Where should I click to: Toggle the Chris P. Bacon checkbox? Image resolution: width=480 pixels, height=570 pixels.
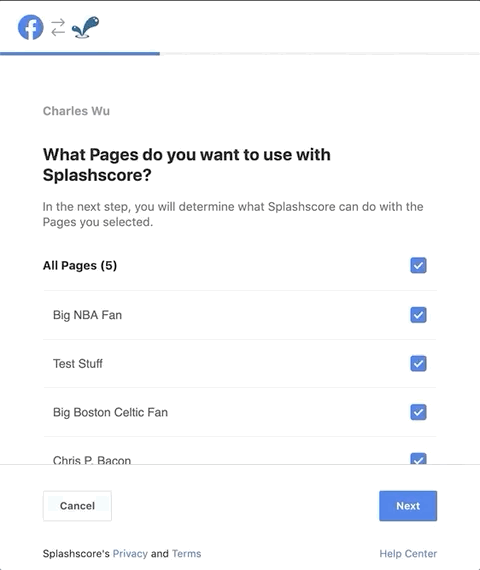point(418,458)
